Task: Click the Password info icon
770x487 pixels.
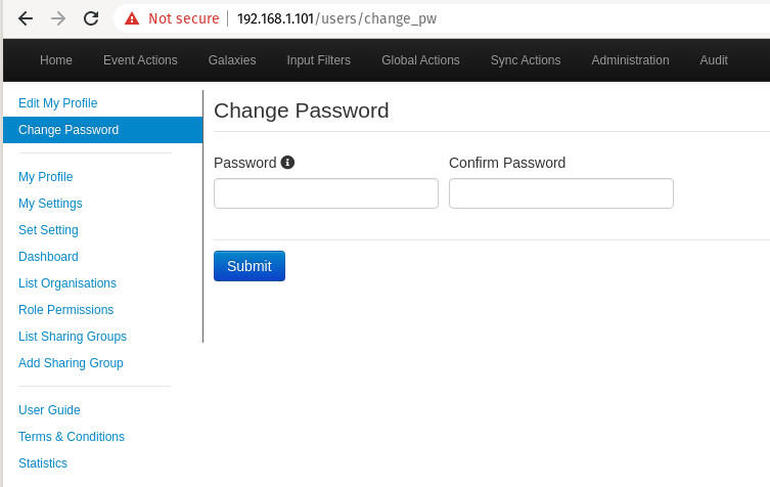Action: click(x=288, y=162)
